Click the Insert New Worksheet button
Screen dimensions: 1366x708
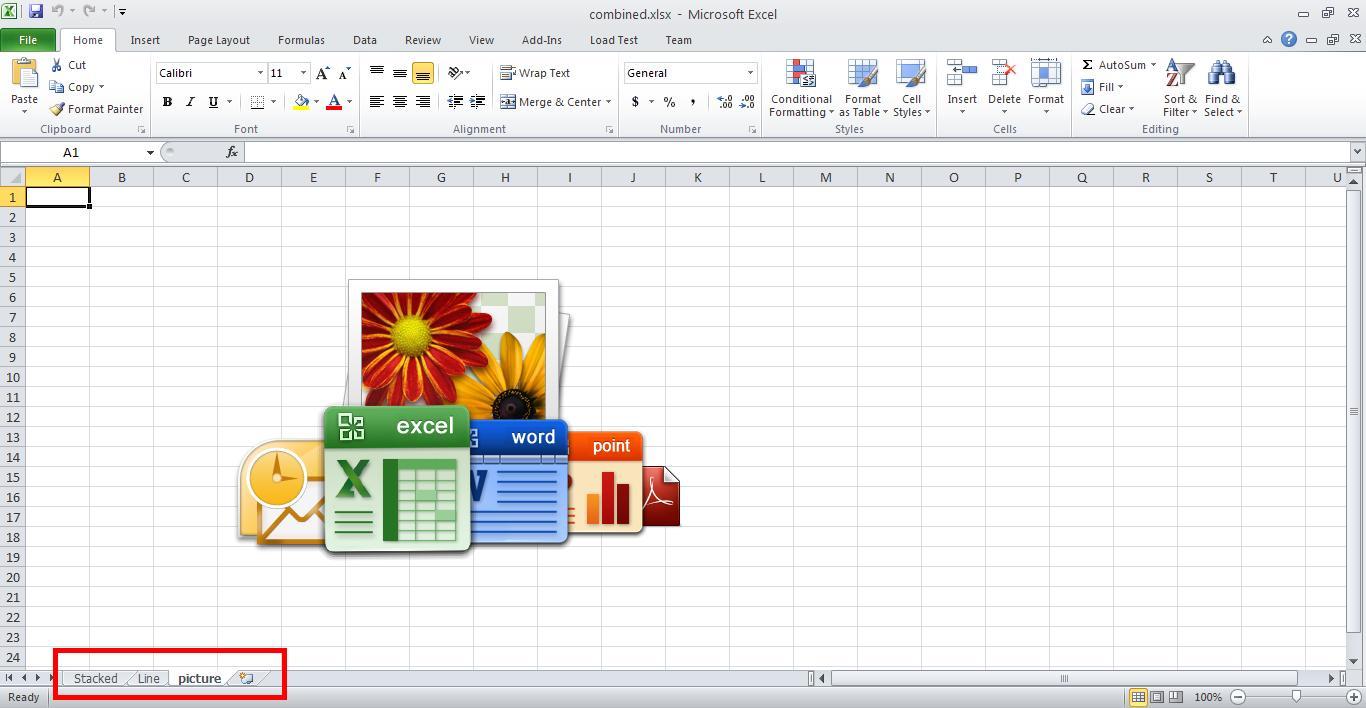point(246,678)
